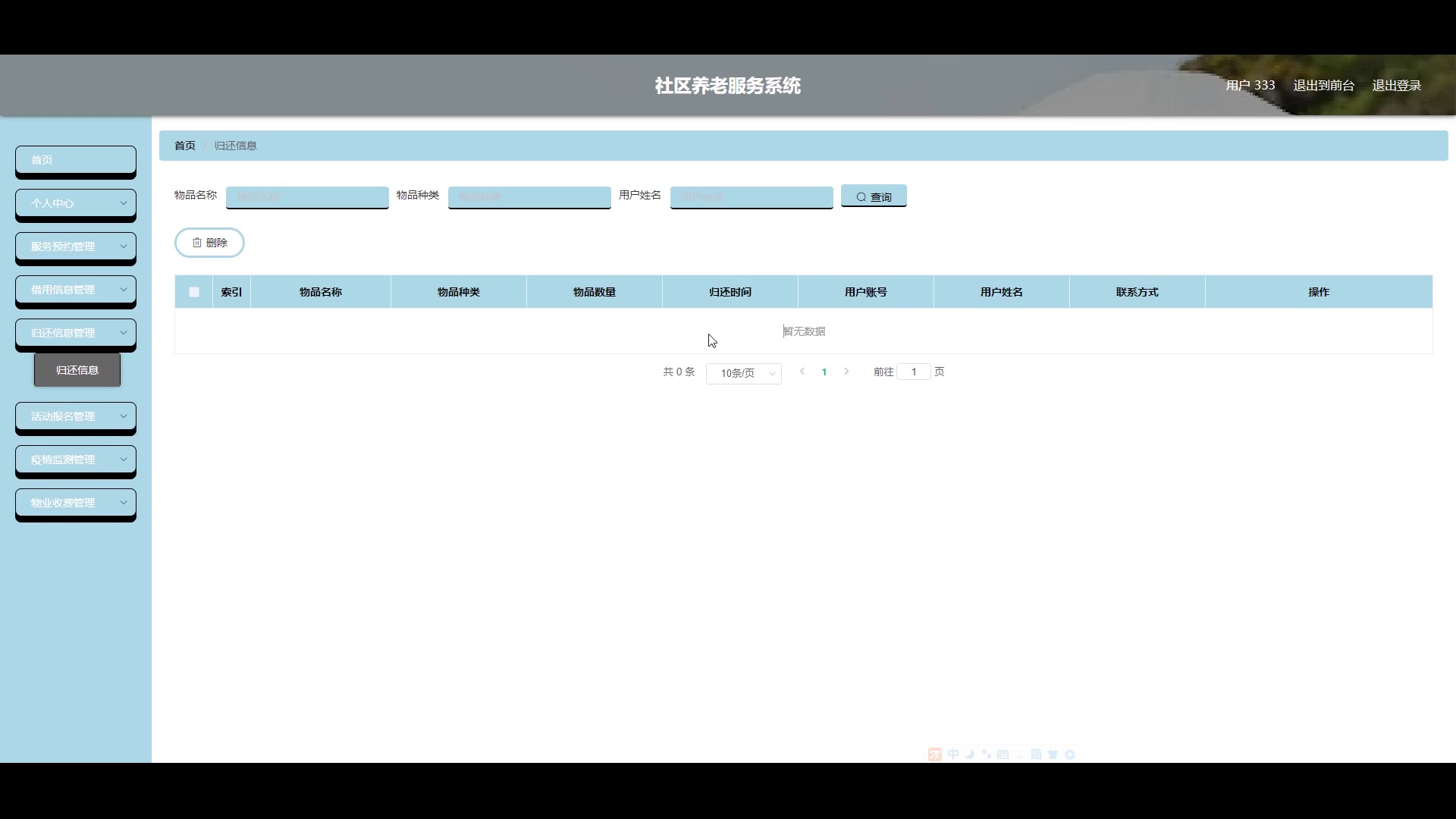Go to previous page arrow

[x=802, y=372]
